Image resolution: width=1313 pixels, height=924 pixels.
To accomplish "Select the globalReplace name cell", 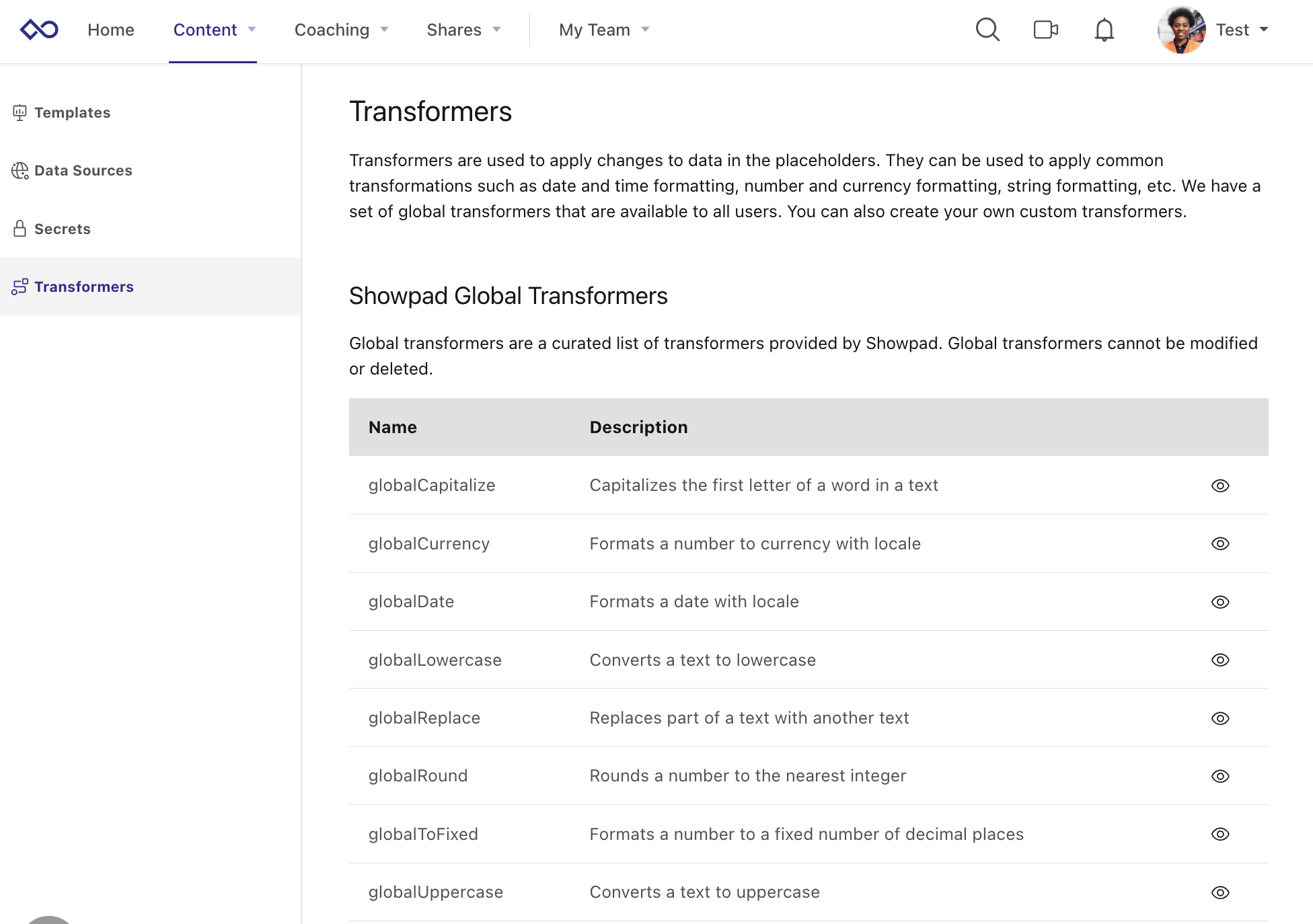I will point(424,718).
